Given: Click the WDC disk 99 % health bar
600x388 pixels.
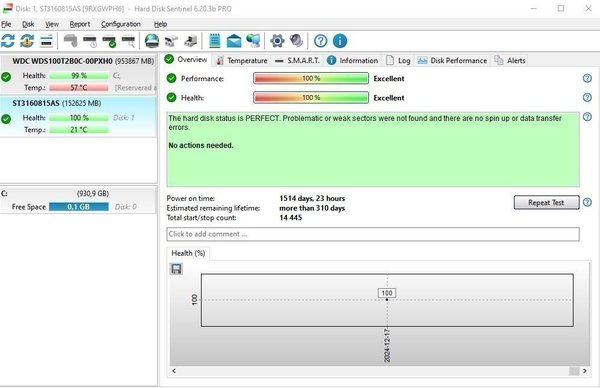Looking at the screenshot, I should coord(79,76).
